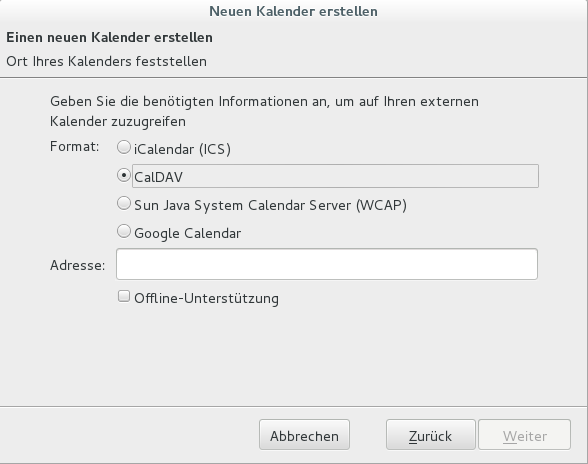The height and width of the screenshot is (464, 588).
Task: Choose the CalDAV format radio button
Action: 124,175
